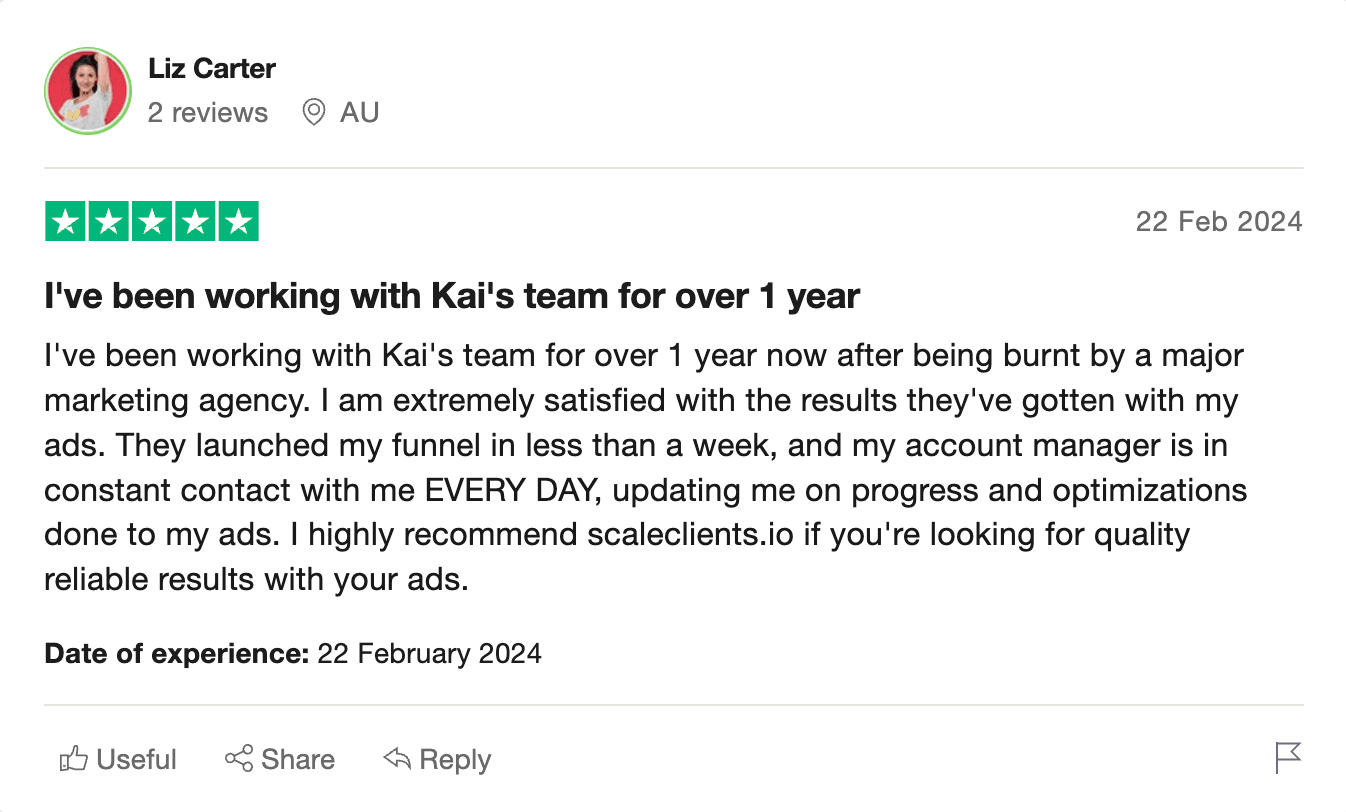Click the second green rating star
The height and width of the screenshot is (812, 1346).
pos(109,222)
